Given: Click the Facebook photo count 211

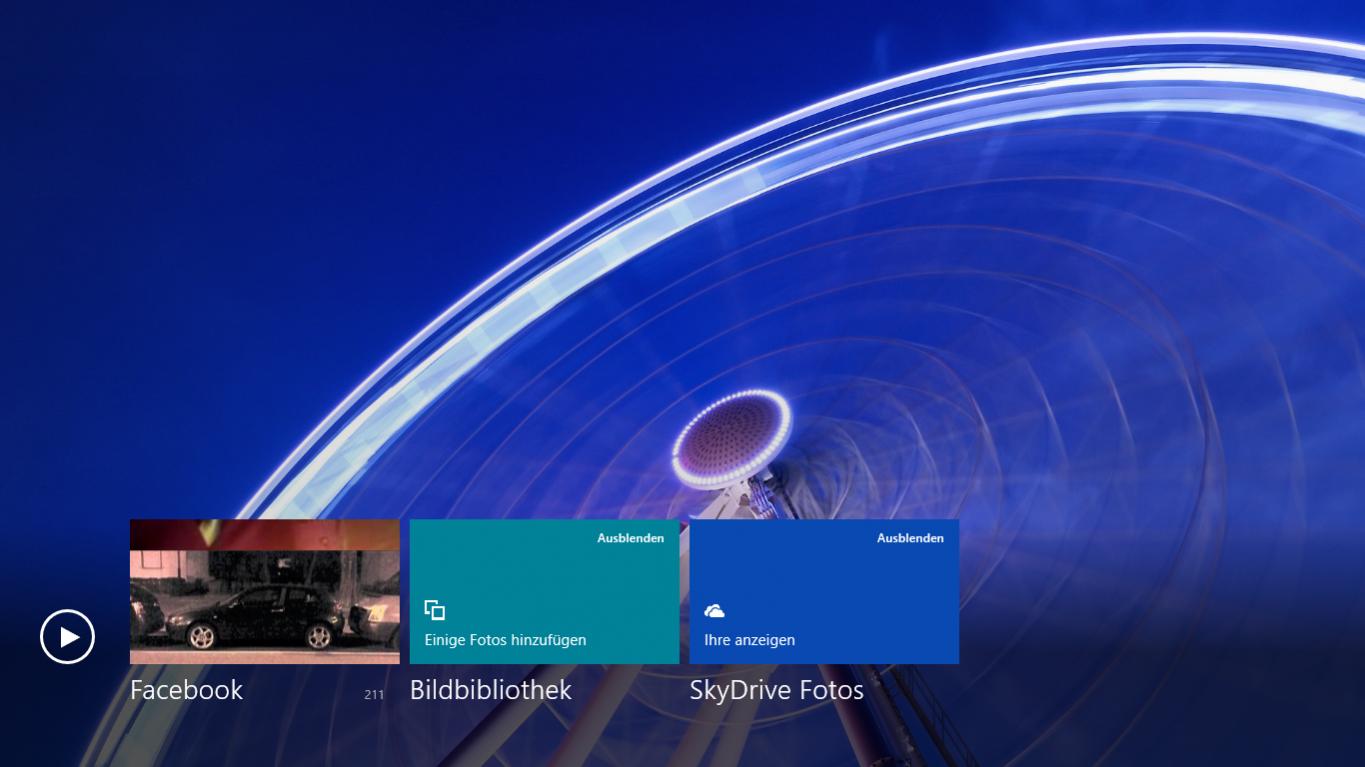Looking at the screenshot, I should pyautogui.click(x=374, y=694).
